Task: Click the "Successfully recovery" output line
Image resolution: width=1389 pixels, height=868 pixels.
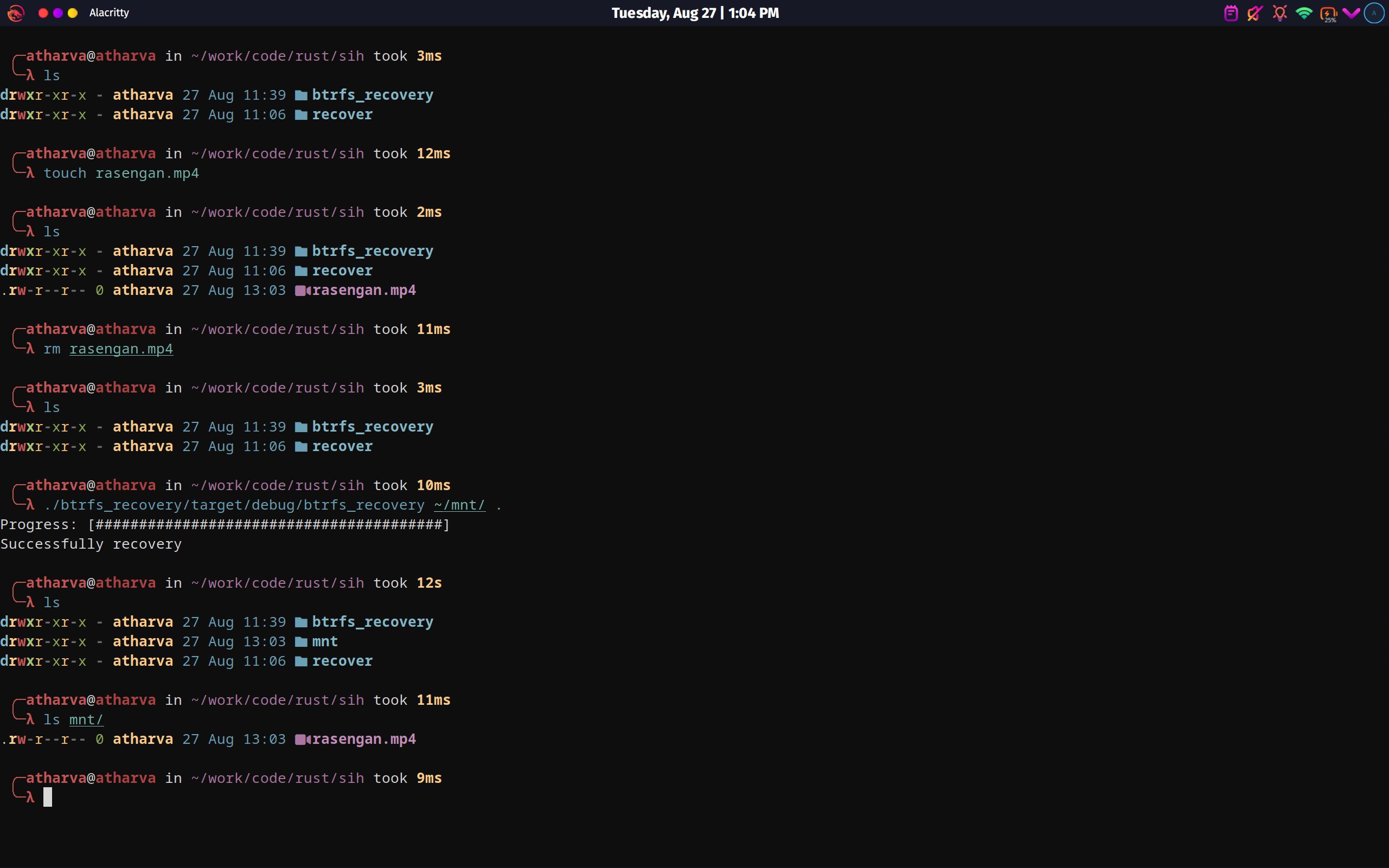Action: pos(91,544)
